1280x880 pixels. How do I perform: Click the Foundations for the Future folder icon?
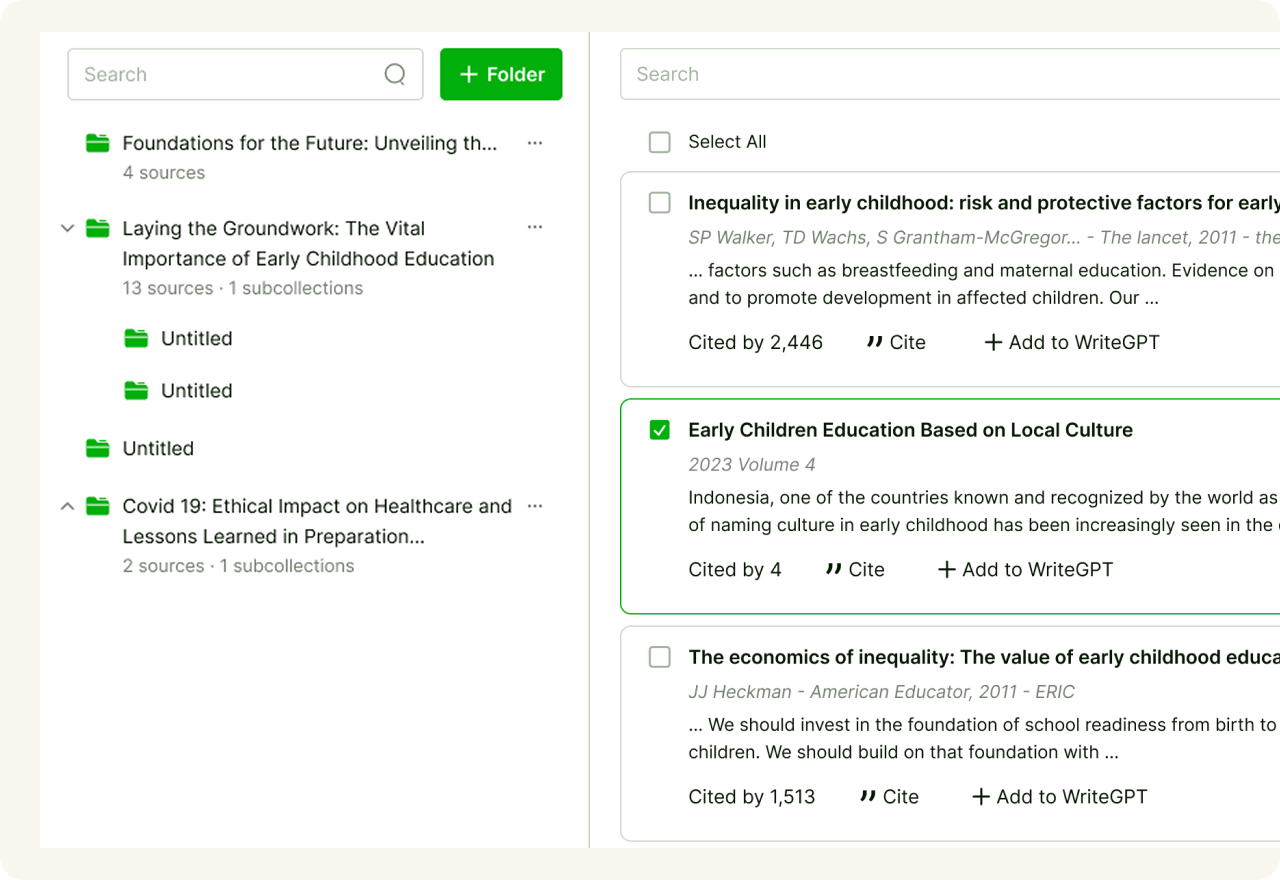tap(97, 143)
